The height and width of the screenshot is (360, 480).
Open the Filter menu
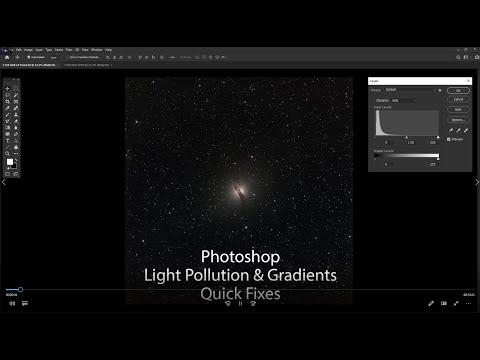pos(69,50)
